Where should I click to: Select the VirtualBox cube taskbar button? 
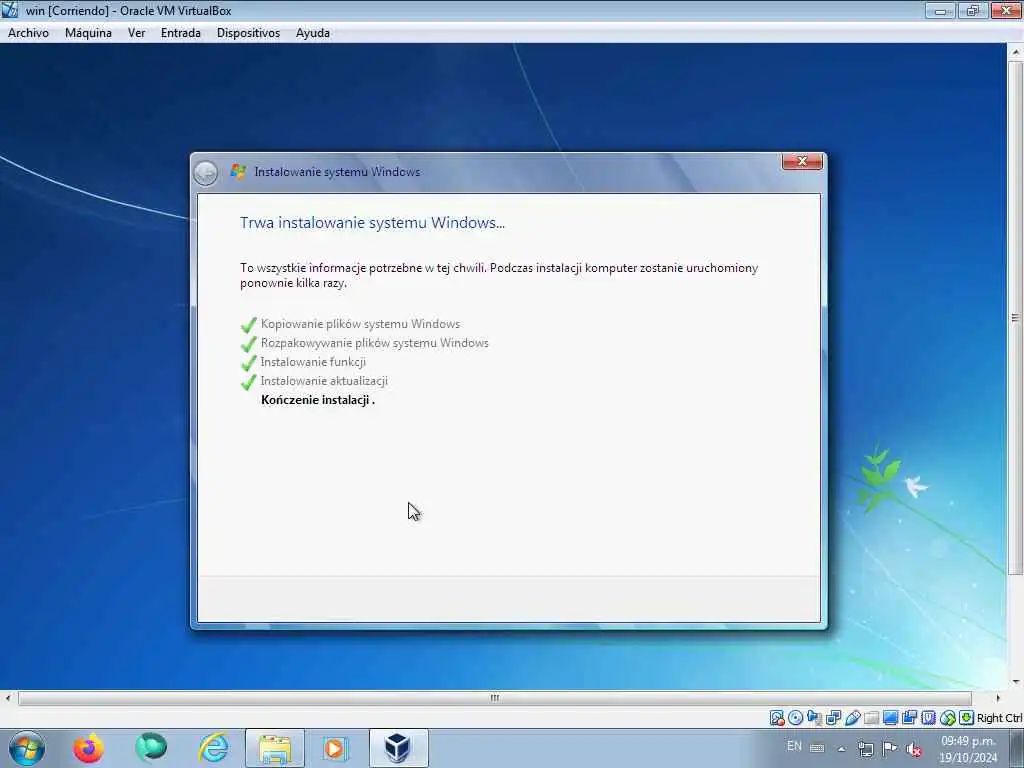pos(398,748)
